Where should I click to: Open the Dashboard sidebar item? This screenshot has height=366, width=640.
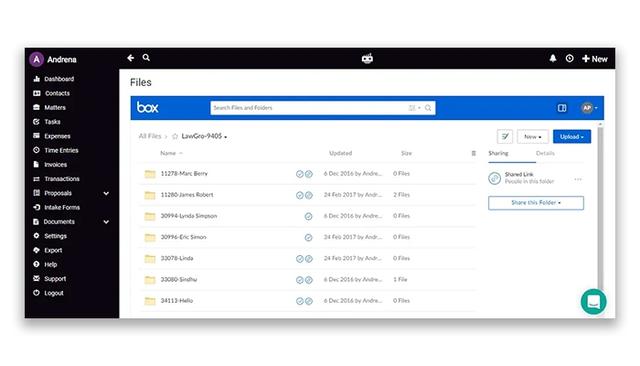[x=53, y=79]
